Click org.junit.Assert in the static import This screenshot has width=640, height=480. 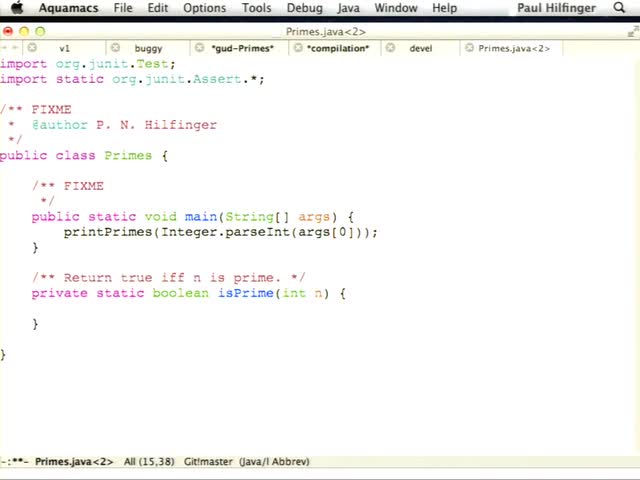(177, 79)
